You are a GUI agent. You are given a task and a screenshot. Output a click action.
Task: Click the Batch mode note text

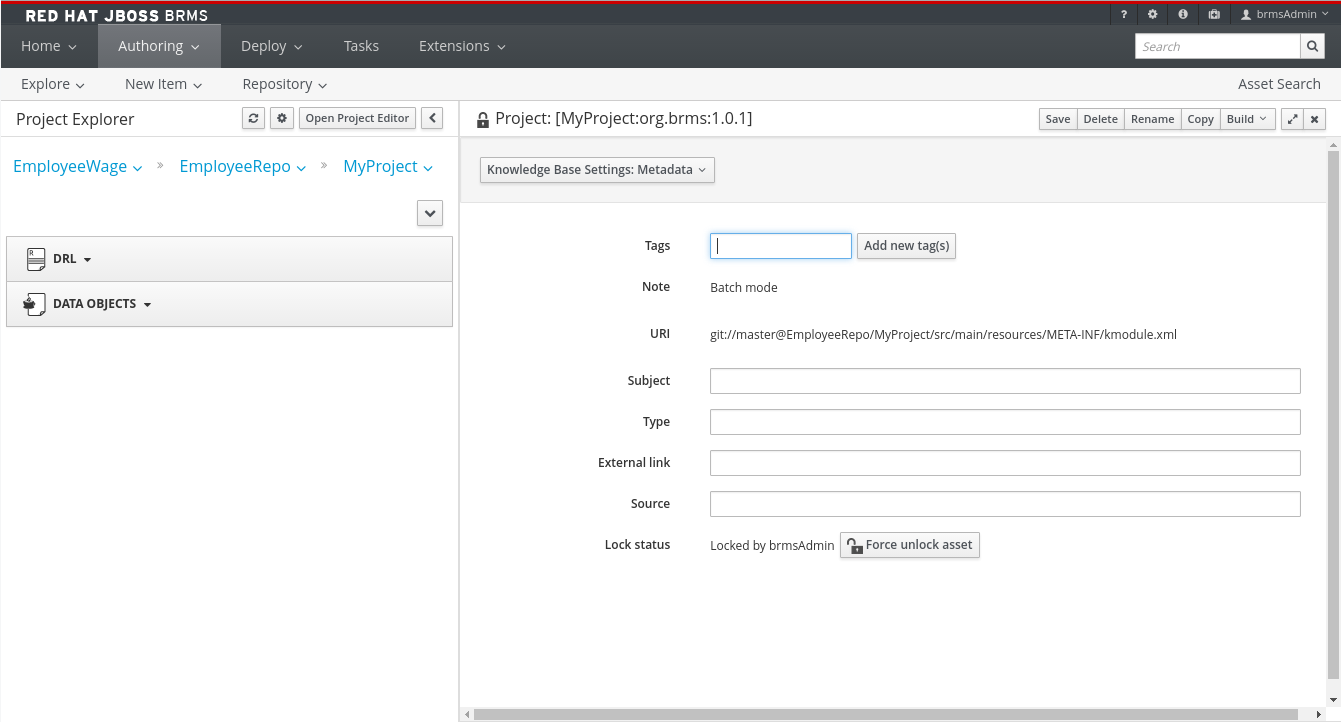click(744, 288)
